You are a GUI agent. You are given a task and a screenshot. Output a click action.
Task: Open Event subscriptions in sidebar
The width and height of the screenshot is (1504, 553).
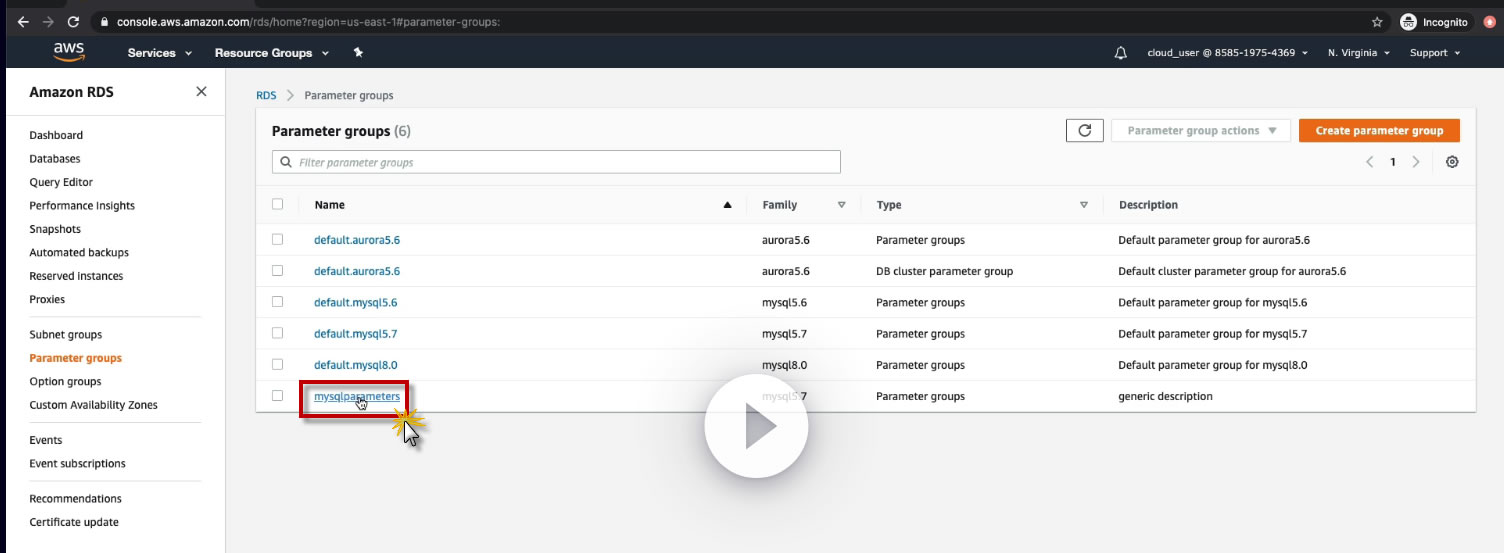tap(77, 463)
